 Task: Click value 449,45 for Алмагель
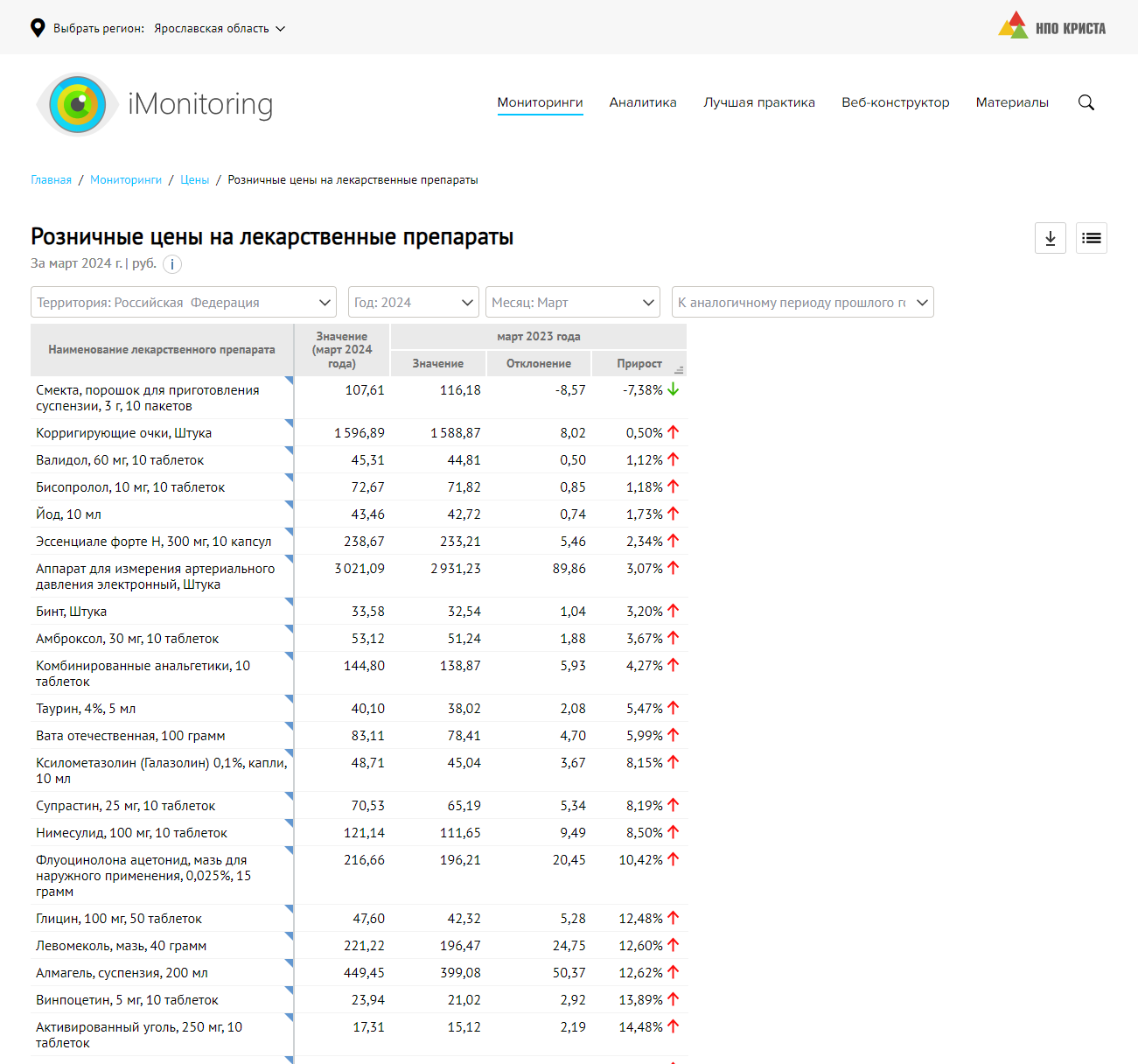[x=364, y=973]
